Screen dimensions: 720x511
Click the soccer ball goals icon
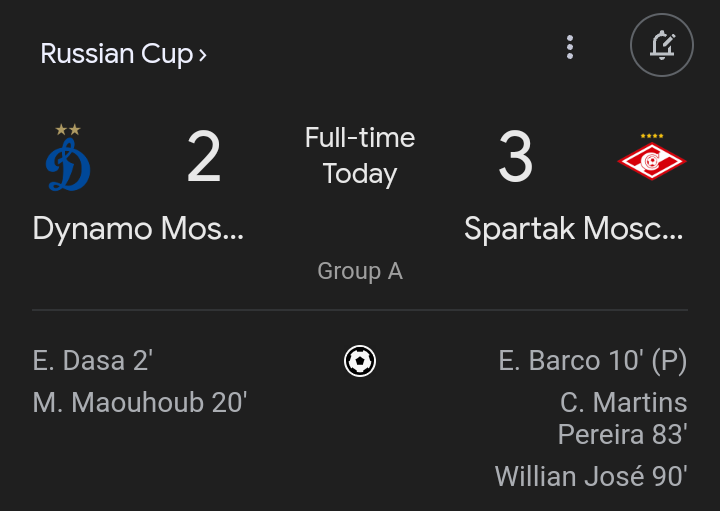360,360
